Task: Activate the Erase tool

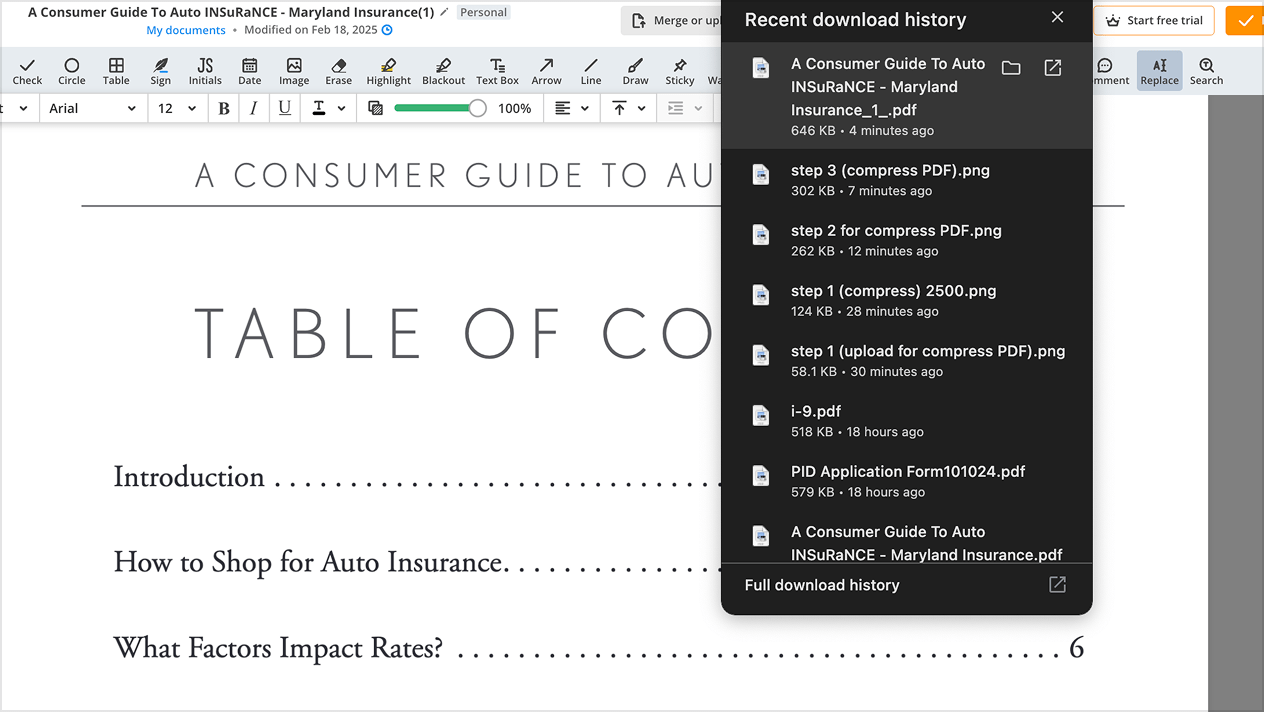Action: point(338,71)
